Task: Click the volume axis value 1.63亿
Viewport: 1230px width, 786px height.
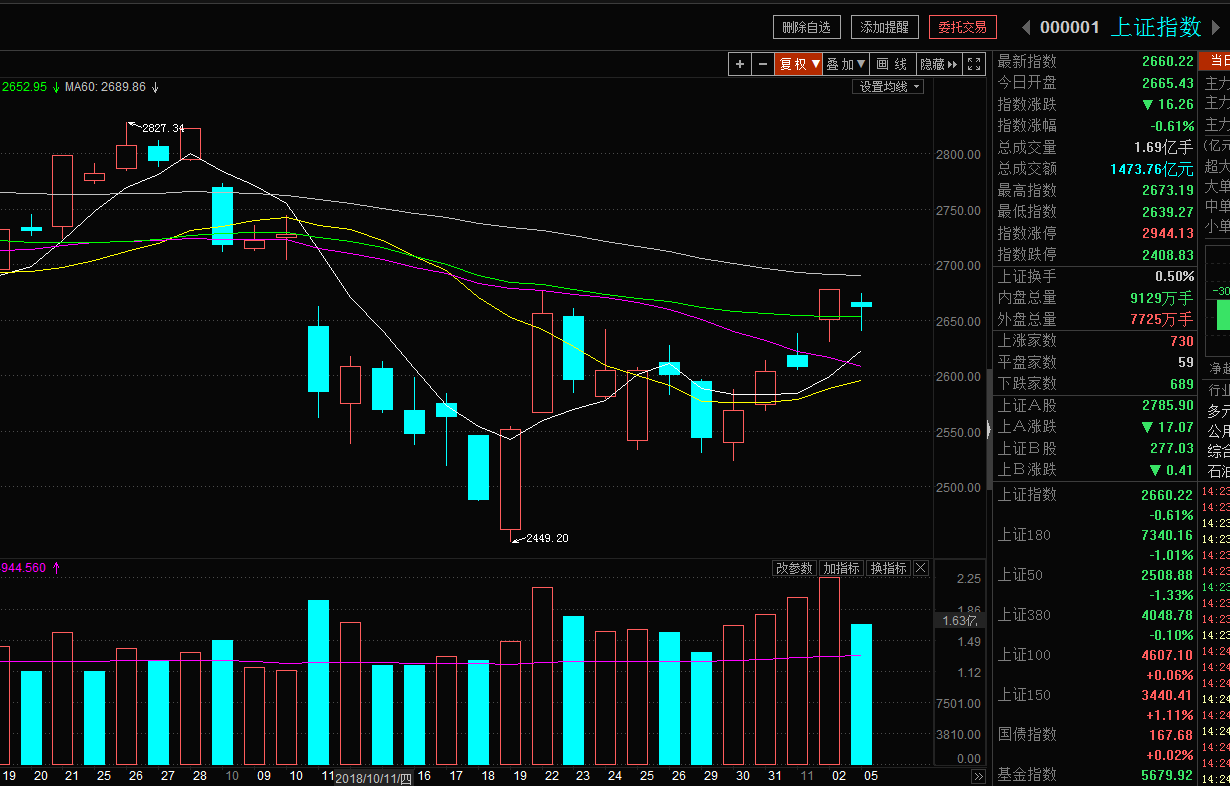Action: [959, 620]
